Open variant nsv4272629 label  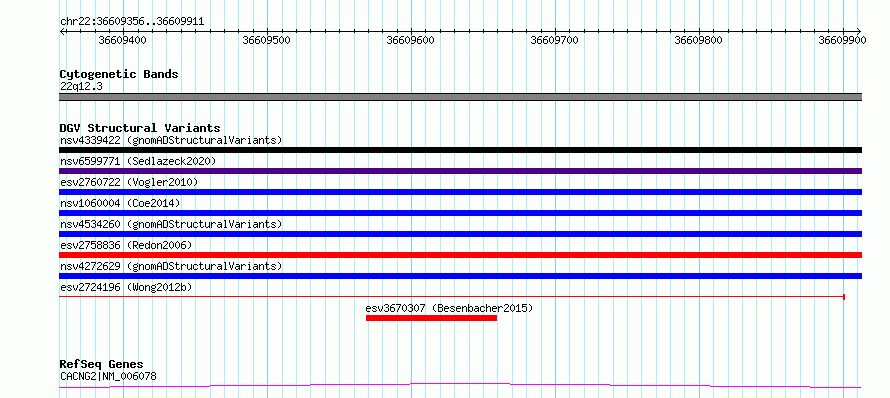pyautogui.click(x=171, y=266)
